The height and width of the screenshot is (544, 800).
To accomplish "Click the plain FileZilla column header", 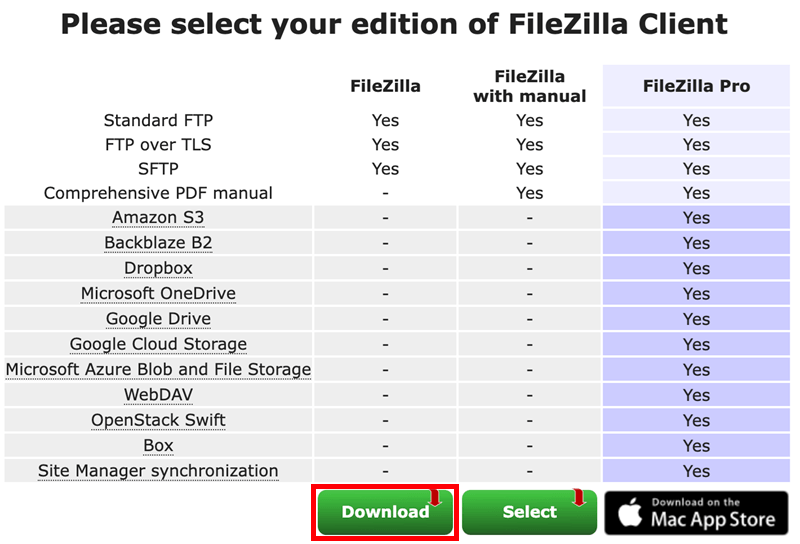I will point(385,86).
